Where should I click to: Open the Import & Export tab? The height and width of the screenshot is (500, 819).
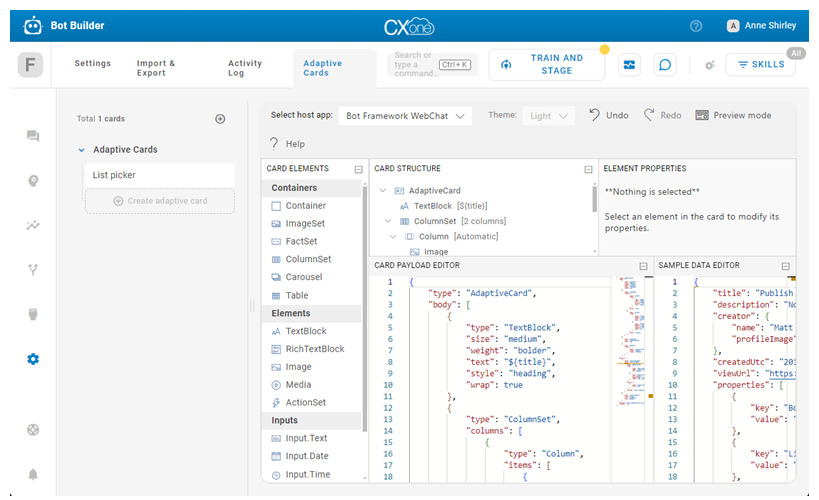coord(156,68)
